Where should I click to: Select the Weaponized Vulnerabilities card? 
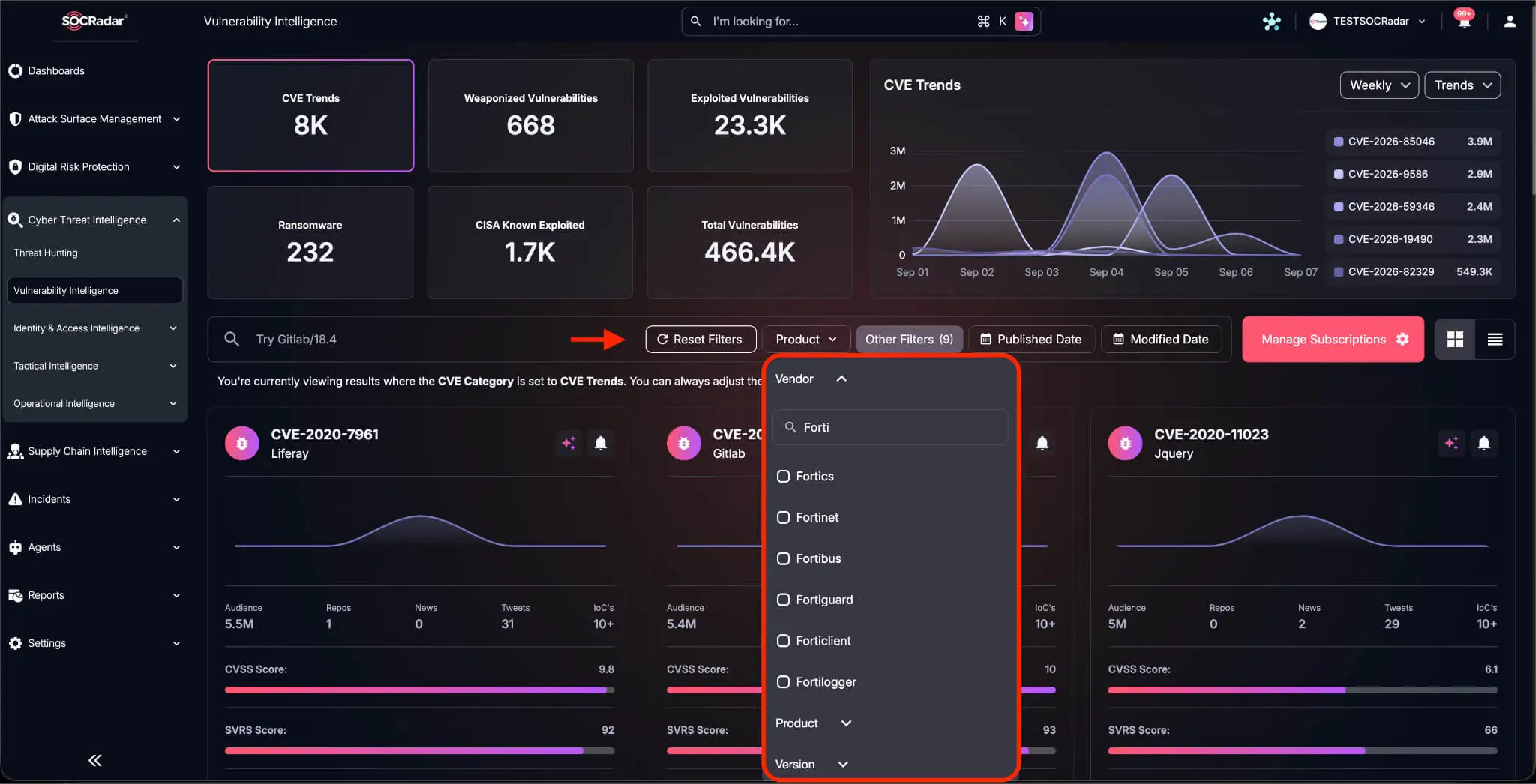530,115
